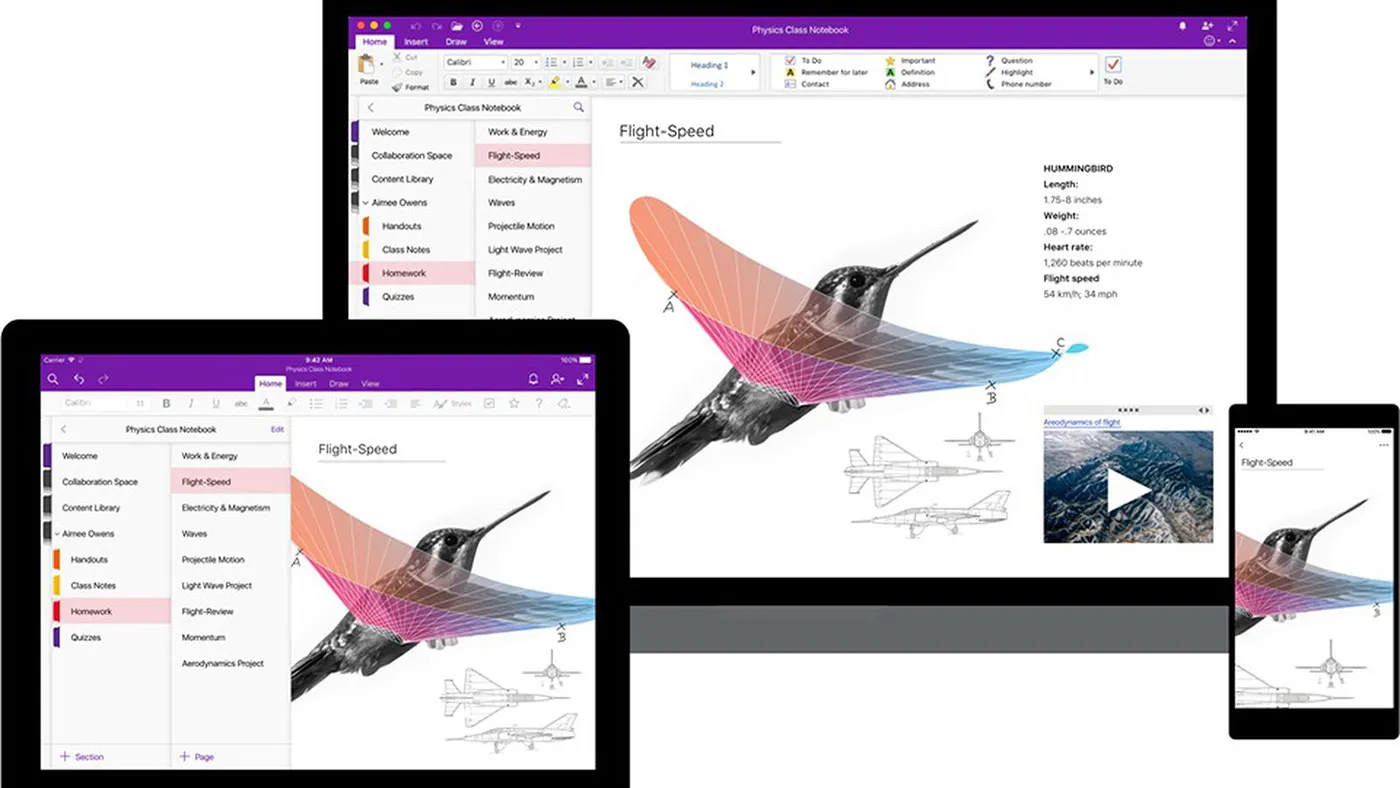Toggle the large To Do checkbox tag
The width and height of the screenshot is (1400, 788).
click(1113, 63)
